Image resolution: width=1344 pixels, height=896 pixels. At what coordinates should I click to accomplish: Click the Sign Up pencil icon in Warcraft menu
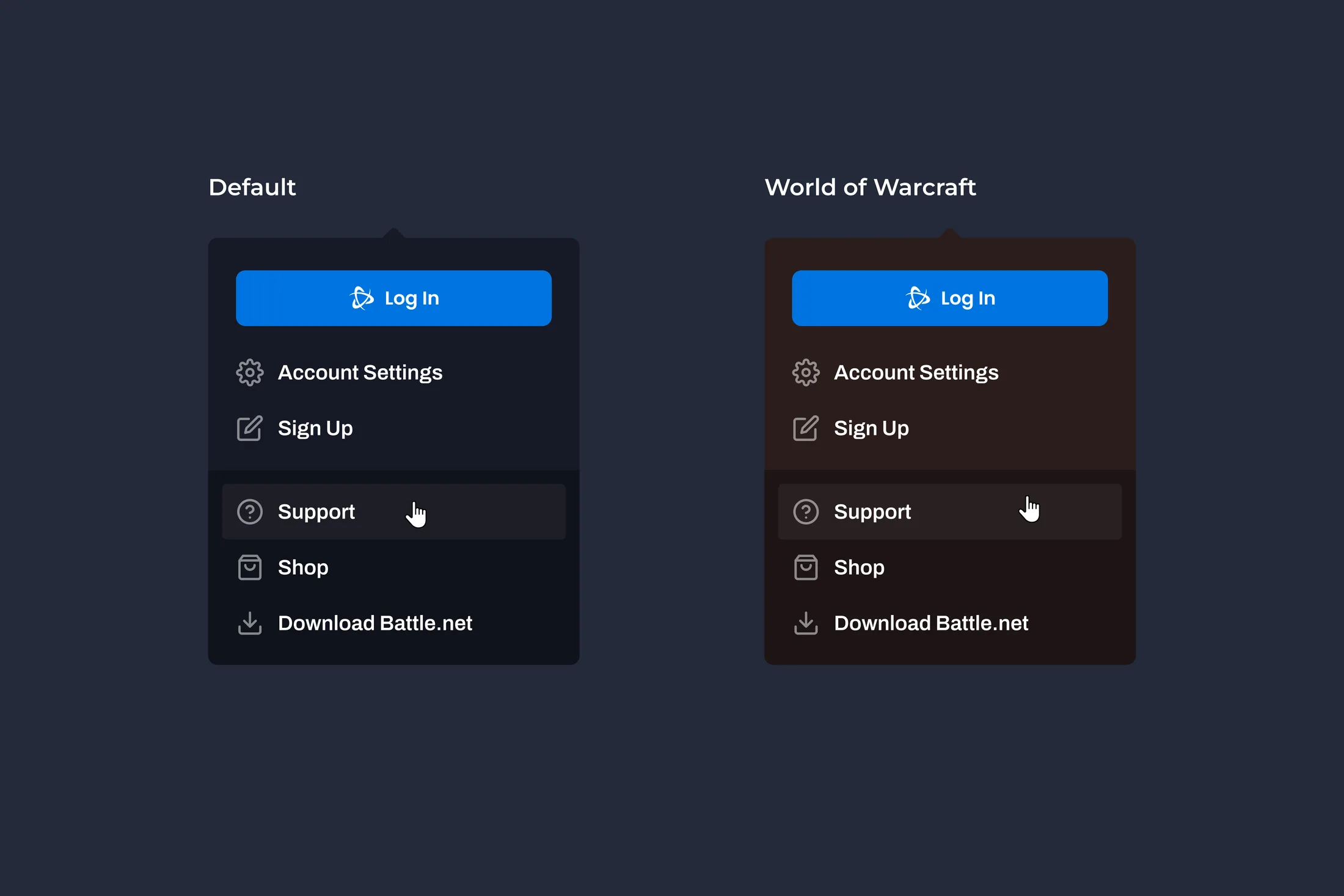[x=806, y=428]
